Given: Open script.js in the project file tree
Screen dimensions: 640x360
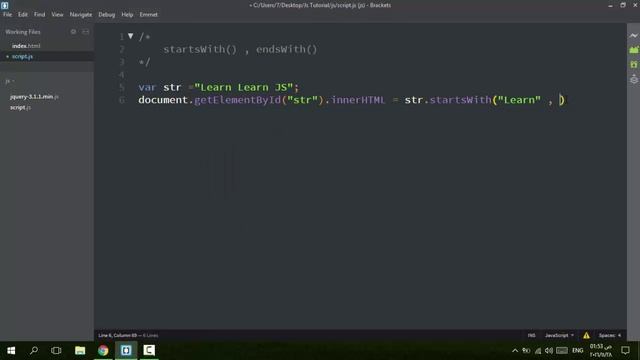Looking at the screenshot, I should 20,107.
